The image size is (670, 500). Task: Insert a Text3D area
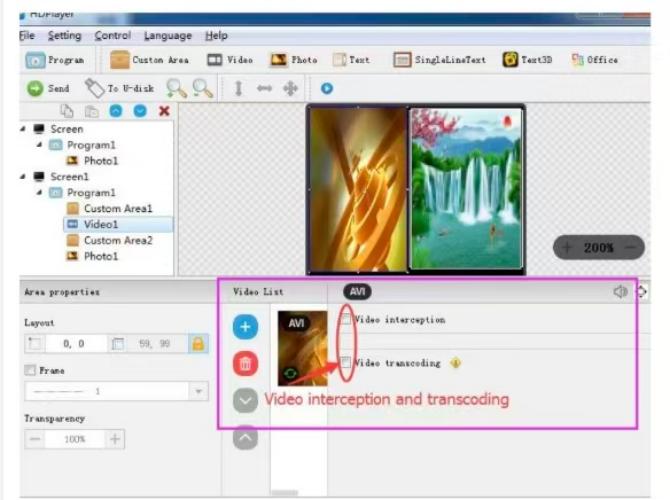pyautogui.click(x=511, y=60)
